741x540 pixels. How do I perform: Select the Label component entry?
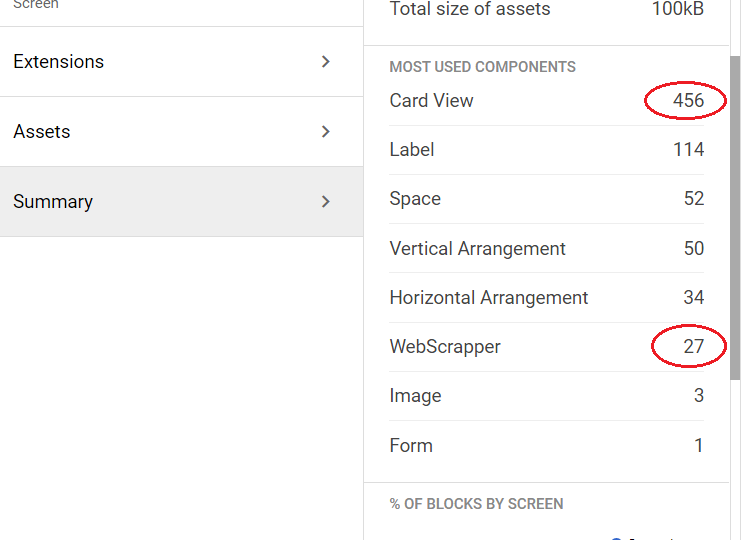[x=412, y=150]
